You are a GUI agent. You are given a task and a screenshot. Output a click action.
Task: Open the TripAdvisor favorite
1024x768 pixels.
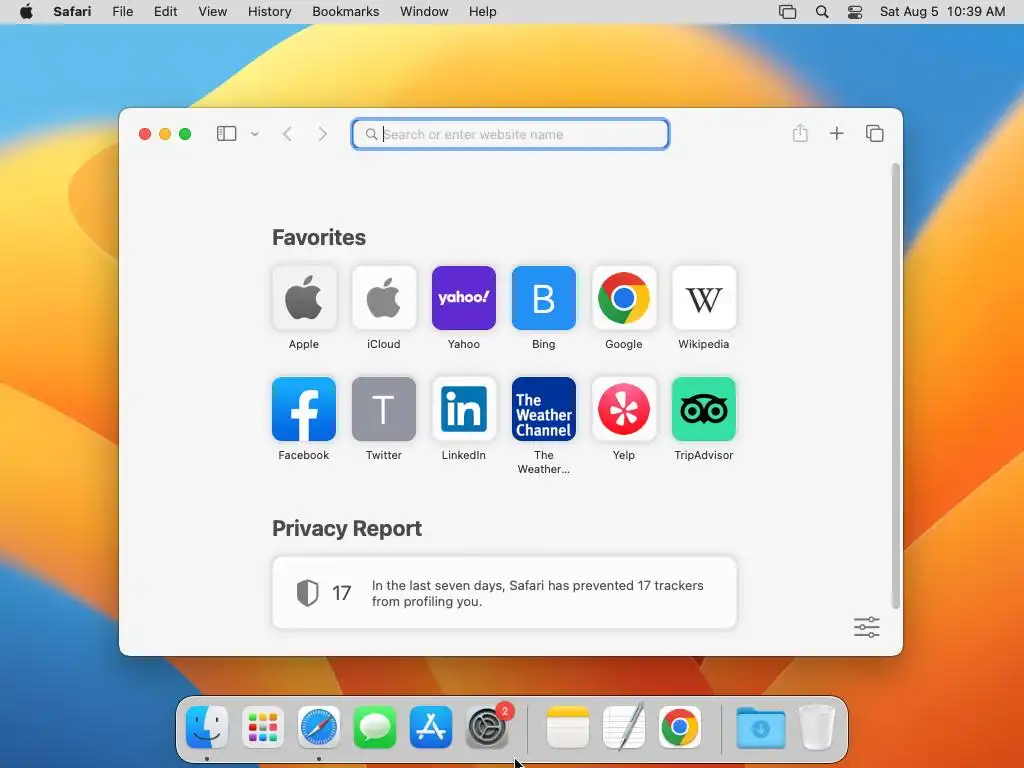[703, 409]
